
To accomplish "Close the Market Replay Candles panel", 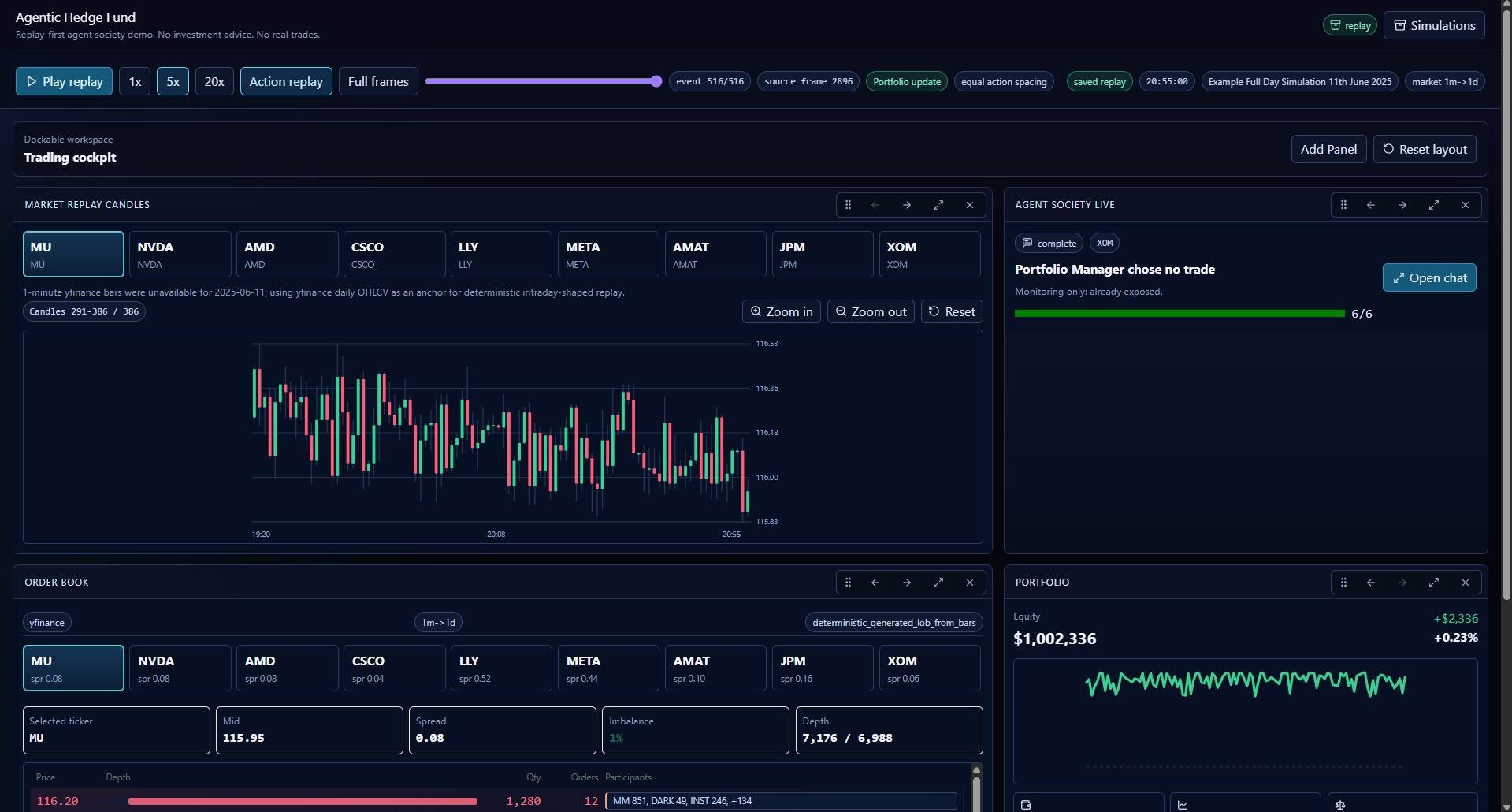I will tap(970, 205).
